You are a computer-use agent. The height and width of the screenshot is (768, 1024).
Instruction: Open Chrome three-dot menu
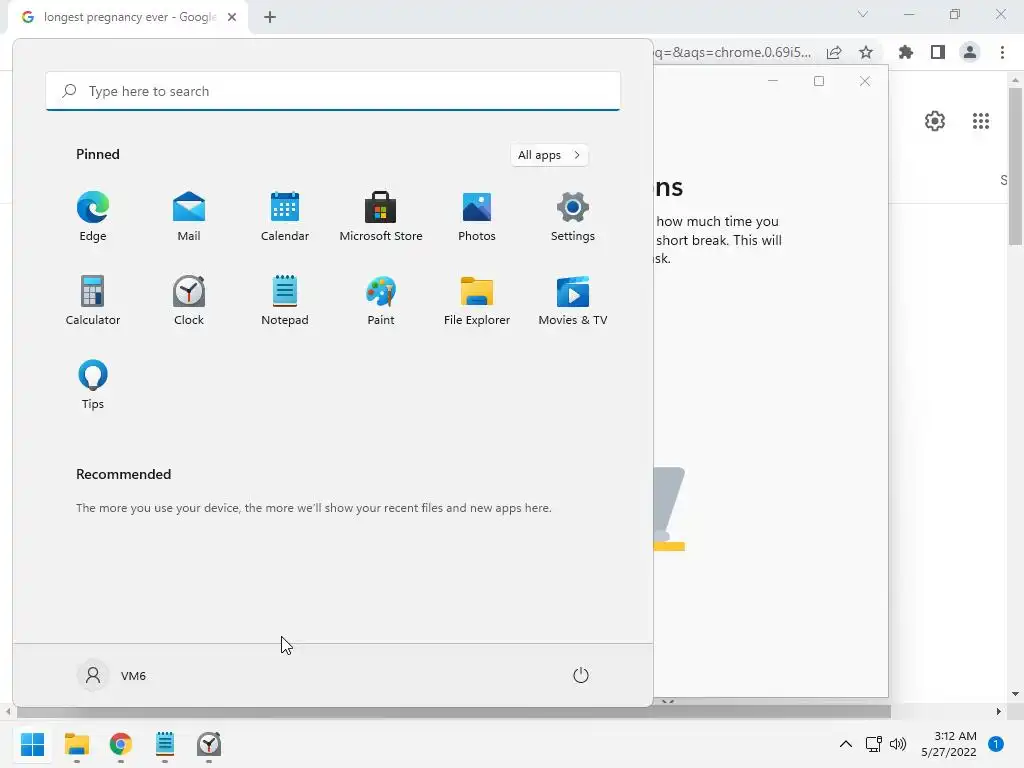(x=1002, y=52)
